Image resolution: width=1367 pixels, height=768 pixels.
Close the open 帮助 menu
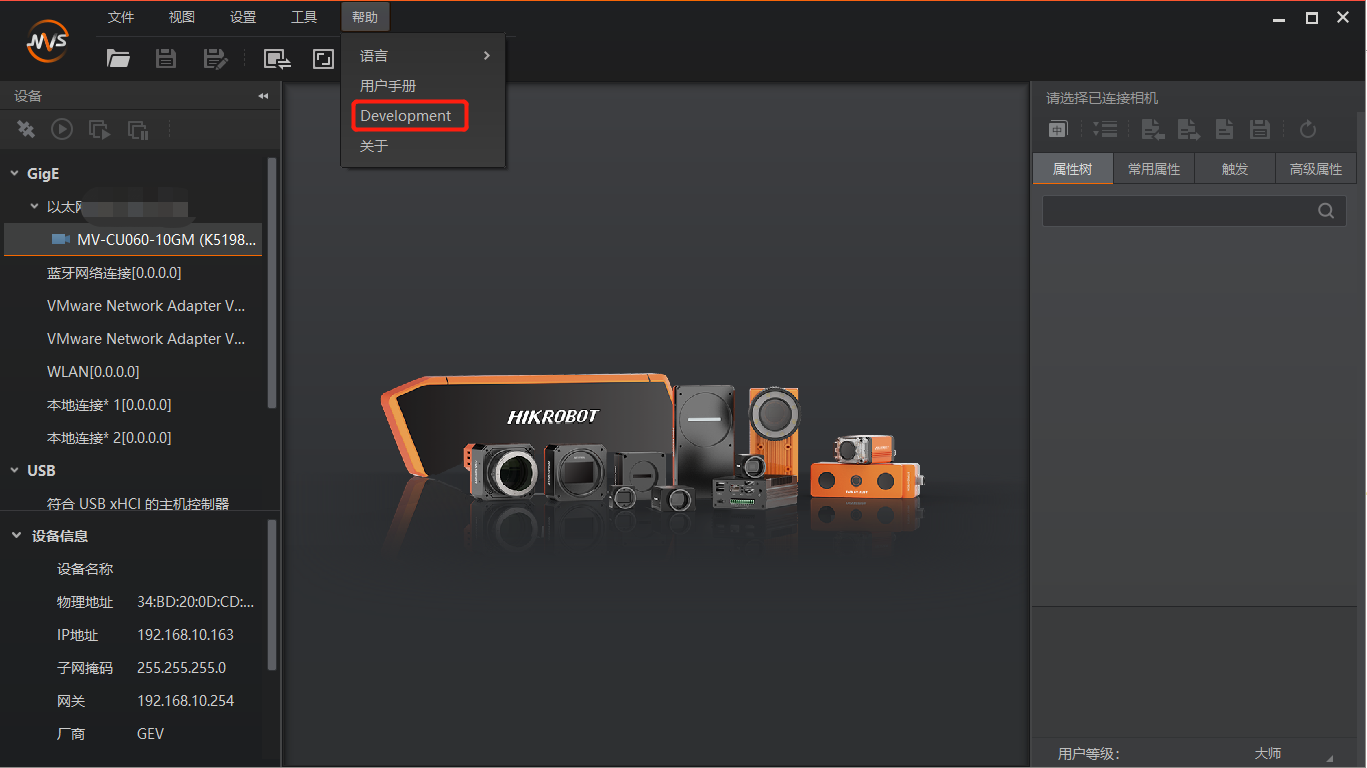[365, 17]
